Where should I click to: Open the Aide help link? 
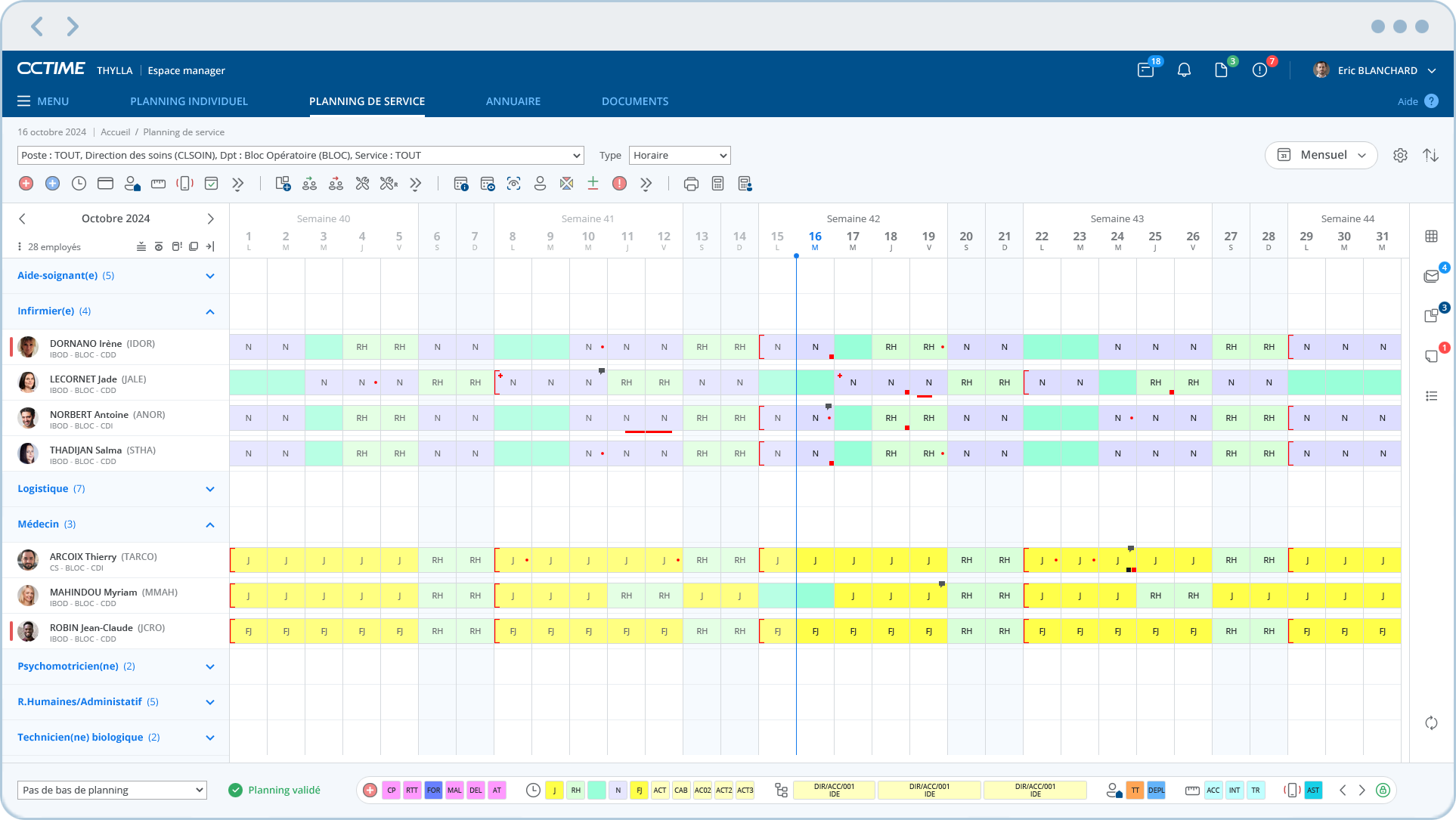(x=1408, y=101)
